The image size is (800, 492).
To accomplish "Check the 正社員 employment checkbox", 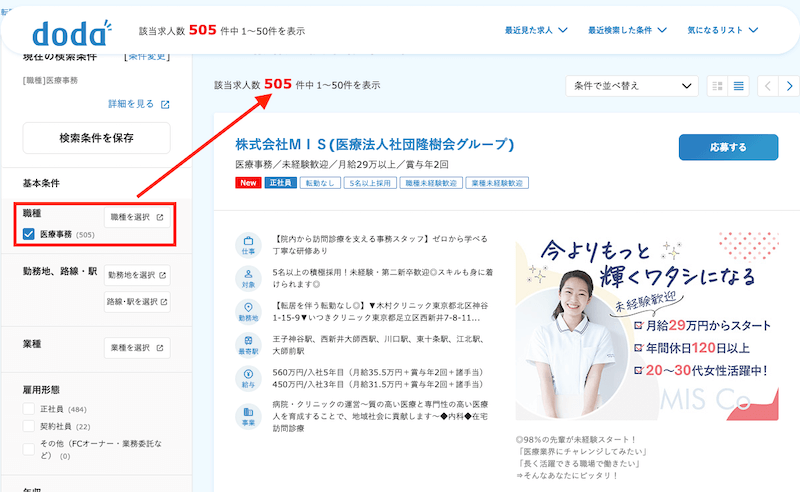I will (29, 409).
